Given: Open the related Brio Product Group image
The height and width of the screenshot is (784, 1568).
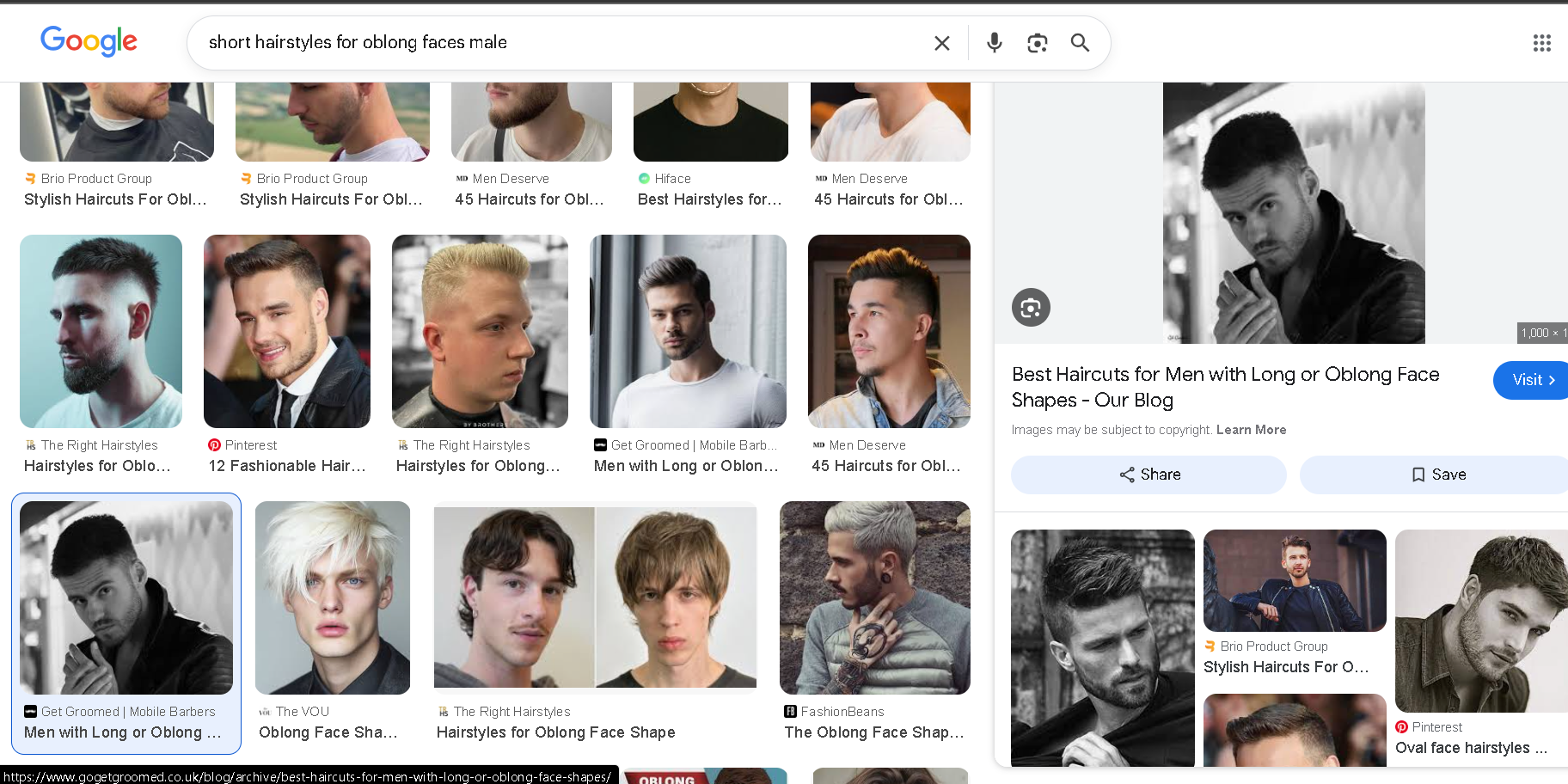Looking at the screenshot, I should click(1295, 581).
